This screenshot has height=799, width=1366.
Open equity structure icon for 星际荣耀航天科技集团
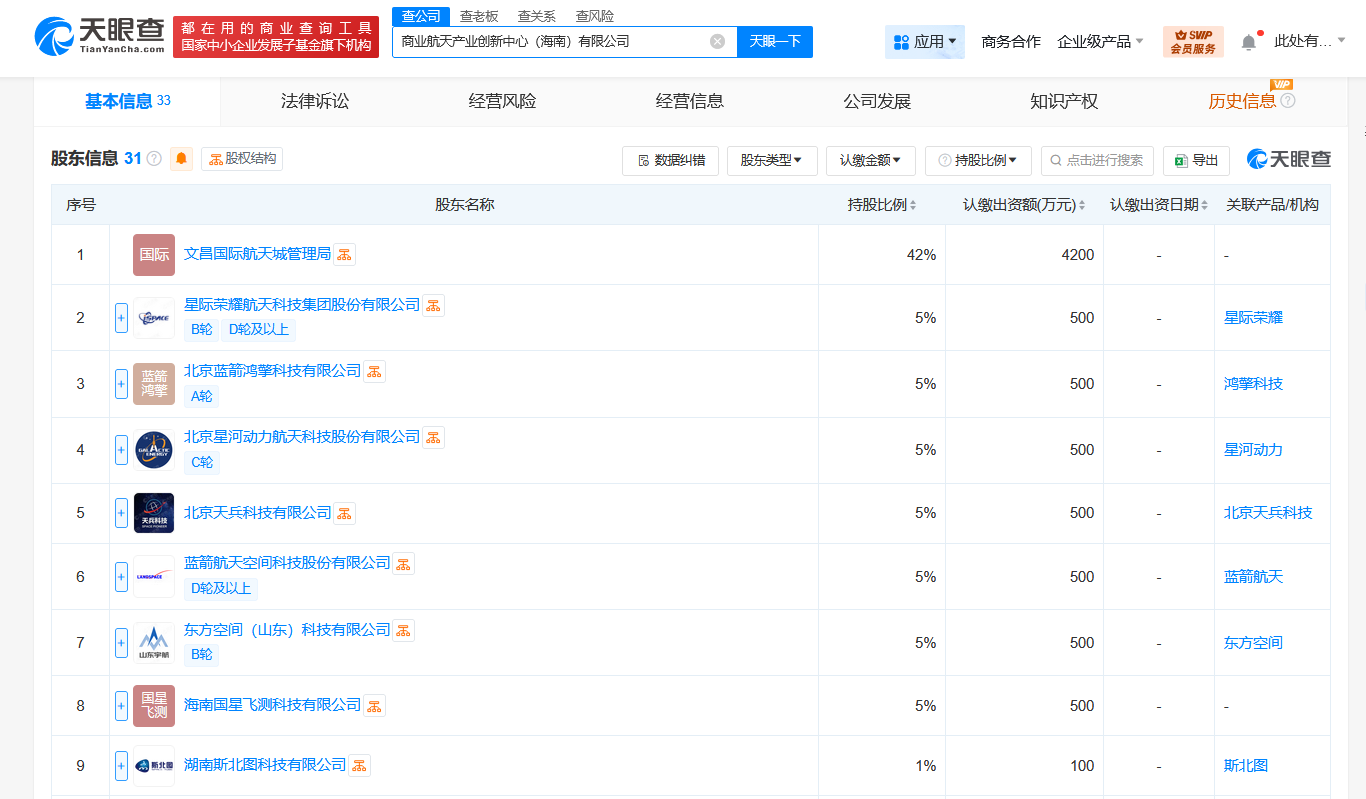433,306
